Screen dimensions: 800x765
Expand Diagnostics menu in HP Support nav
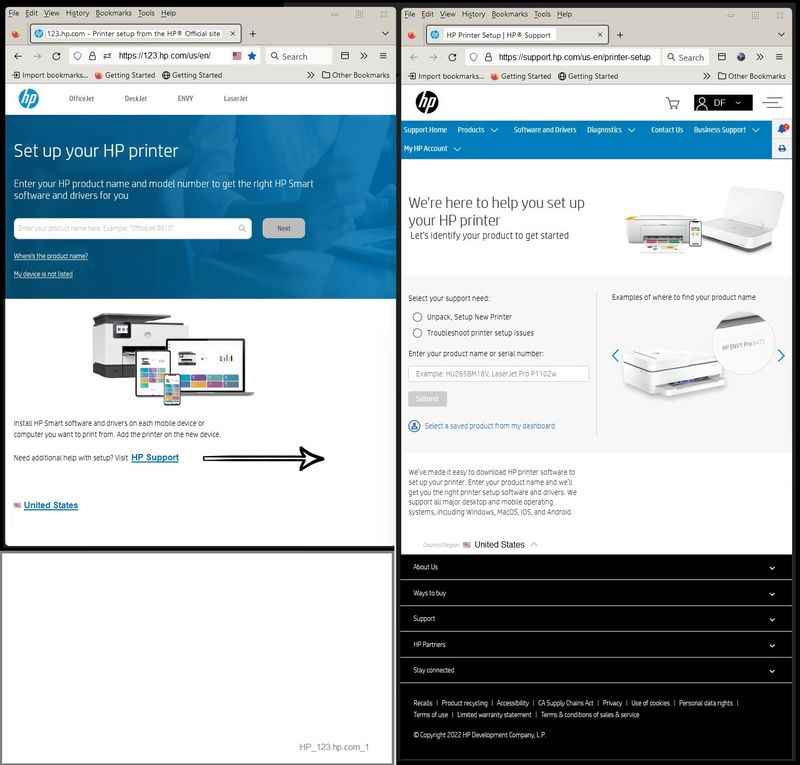point(611,130)
